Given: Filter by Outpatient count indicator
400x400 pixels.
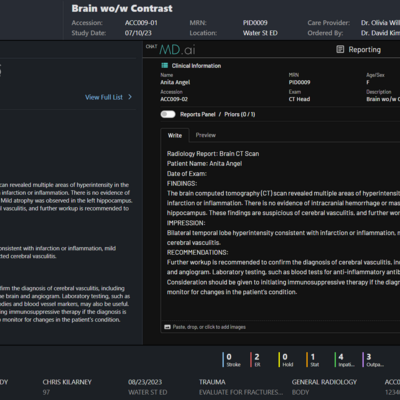Looking at the screenshot, I should 373,360.
